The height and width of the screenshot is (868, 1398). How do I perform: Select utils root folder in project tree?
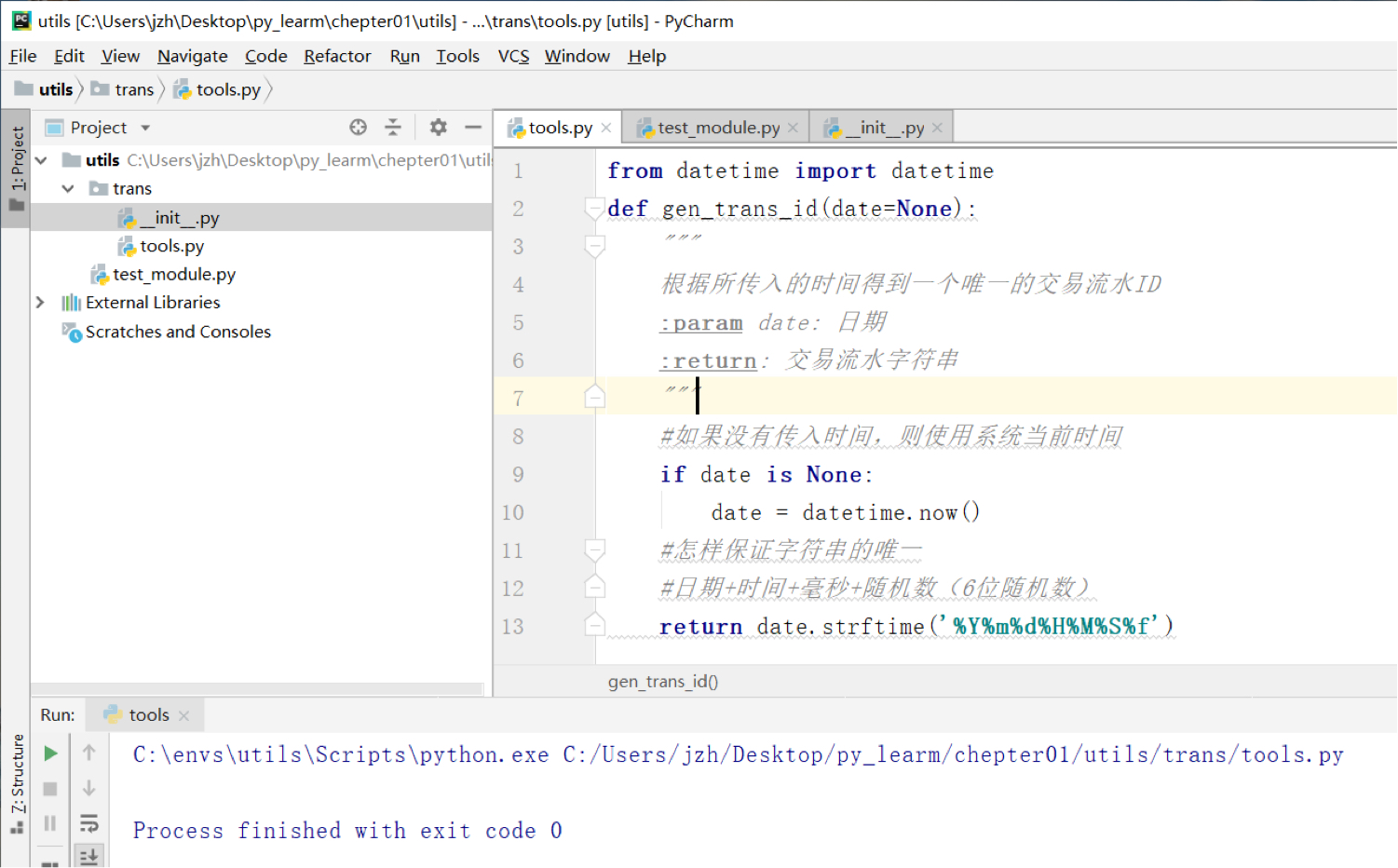pyautogui.click(x=261, y=160)
